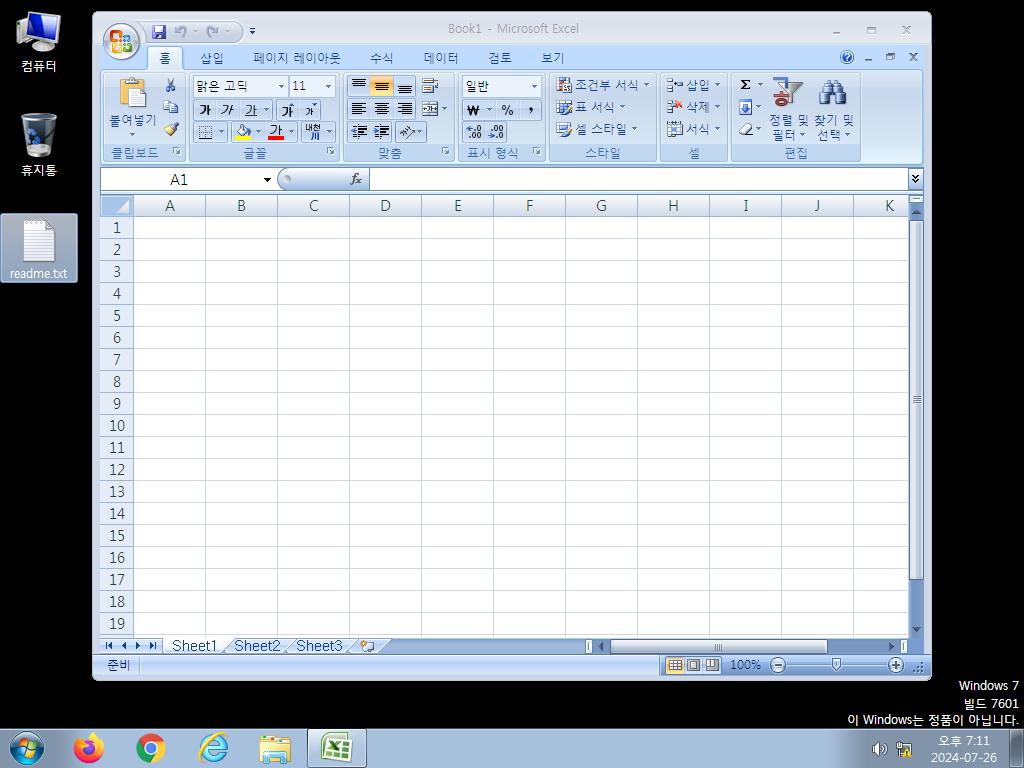The width and height of the screenshot is (1024, 768).
Task: Click cell format (서식) button
Action: click(693, 129)
